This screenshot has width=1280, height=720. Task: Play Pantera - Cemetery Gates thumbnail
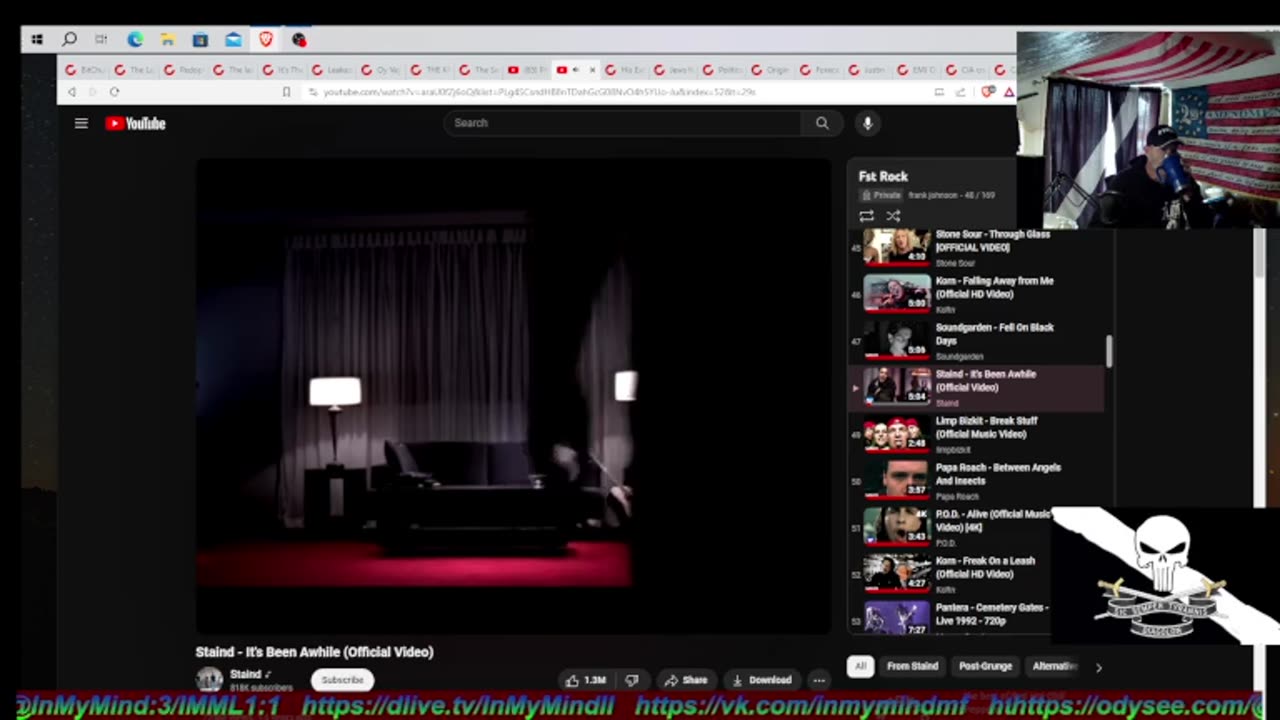[896, 618]
